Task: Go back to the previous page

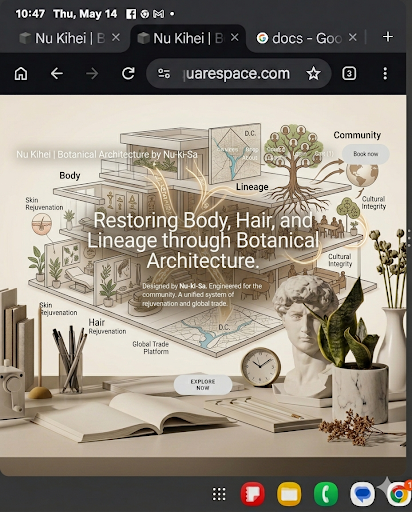Action: (57, 73)
